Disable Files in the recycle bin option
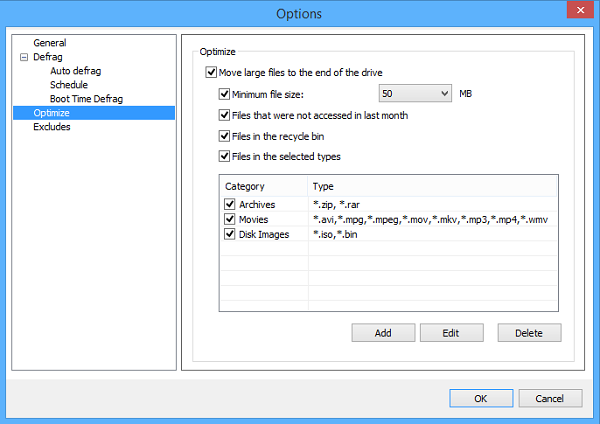 (224, 135)
